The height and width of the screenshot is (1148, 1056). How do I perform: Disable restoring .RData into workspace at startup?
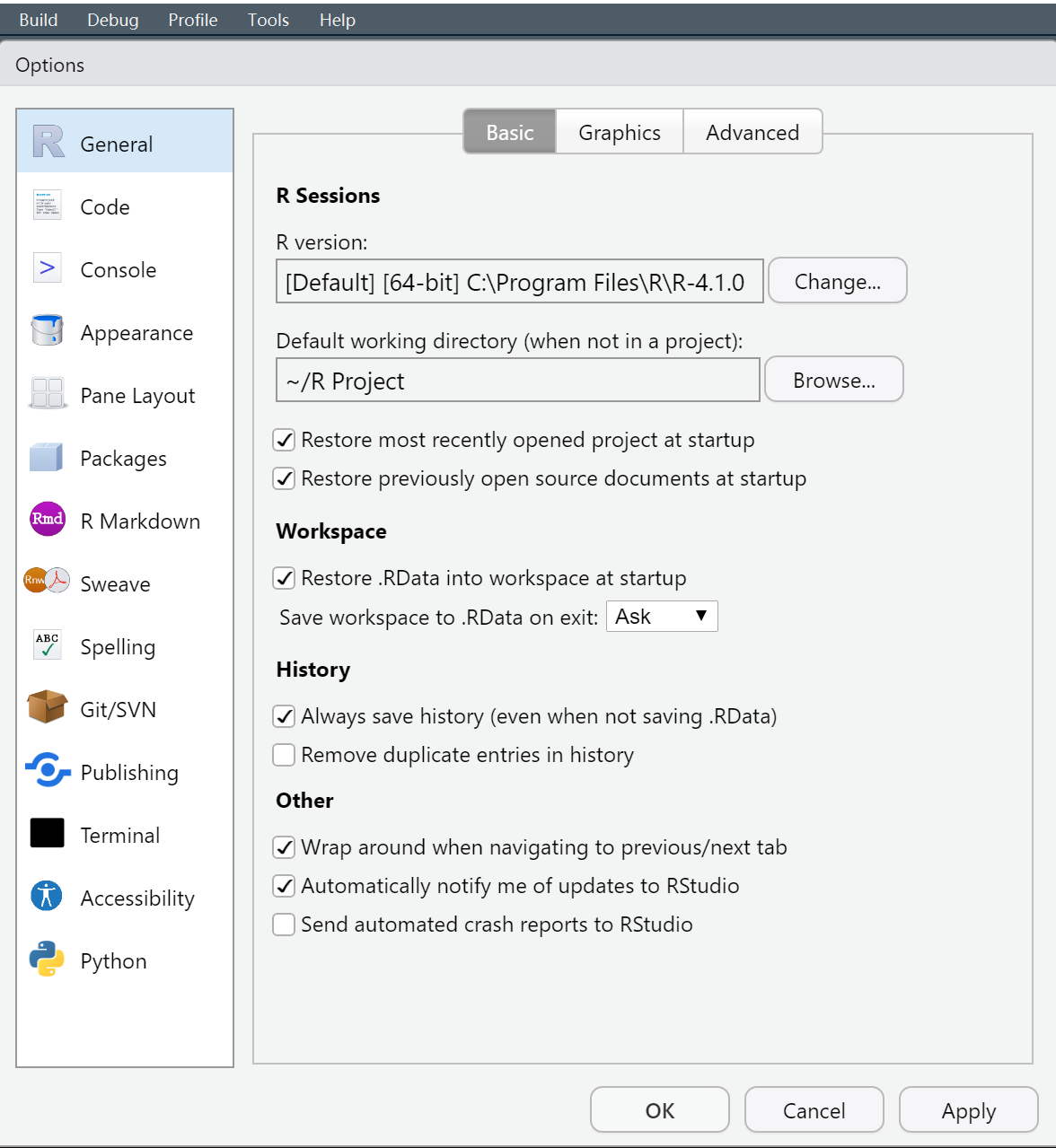click(284, 578)
